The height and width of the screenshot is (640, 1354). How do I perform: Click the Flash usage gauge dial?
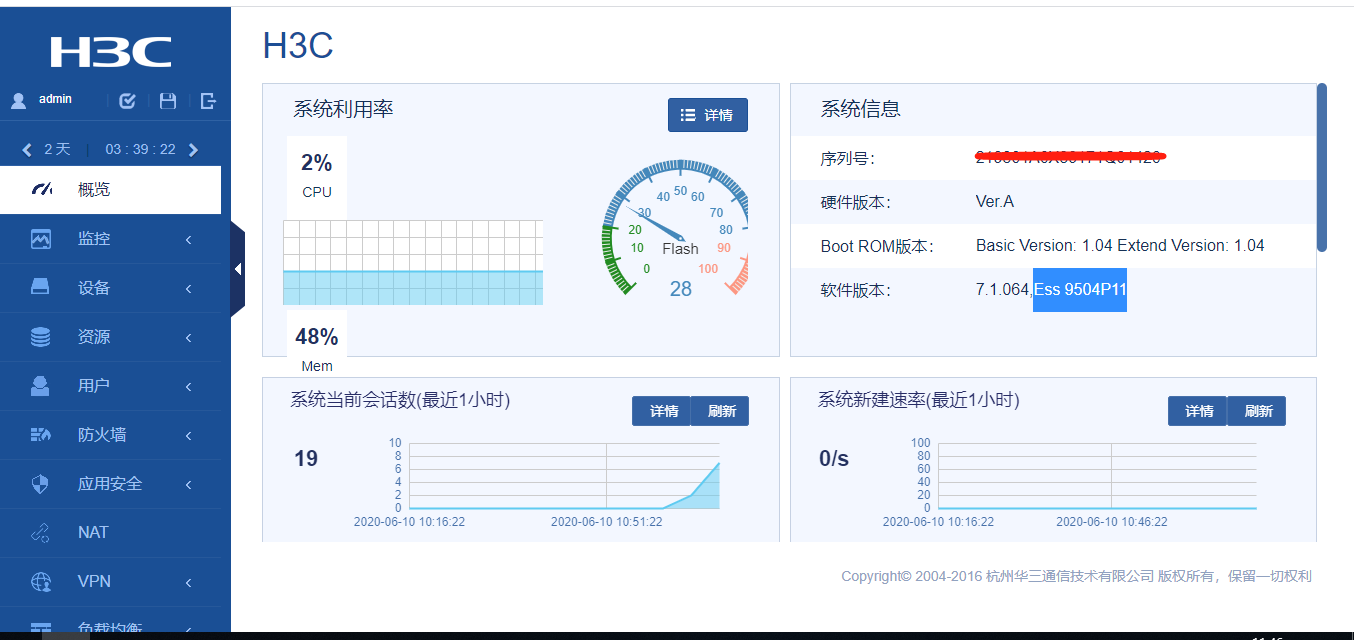pyautogui.click(x=676, y=226)
